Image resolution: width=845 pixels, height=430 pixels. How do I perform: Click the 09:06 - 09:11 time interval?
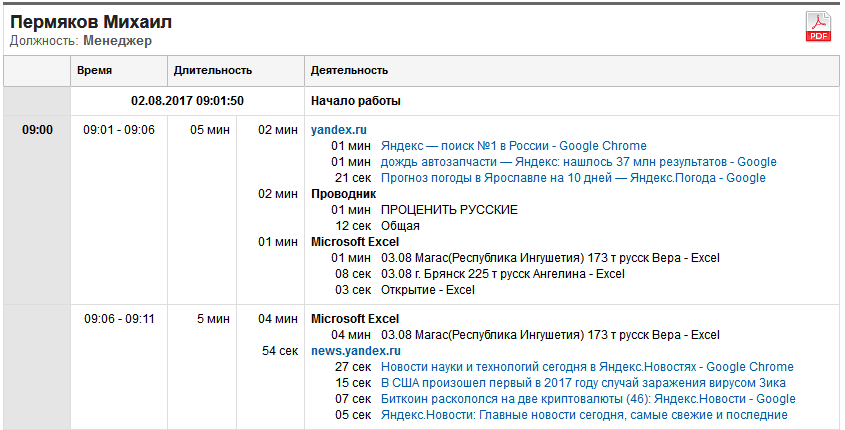[x=119, y=319]
